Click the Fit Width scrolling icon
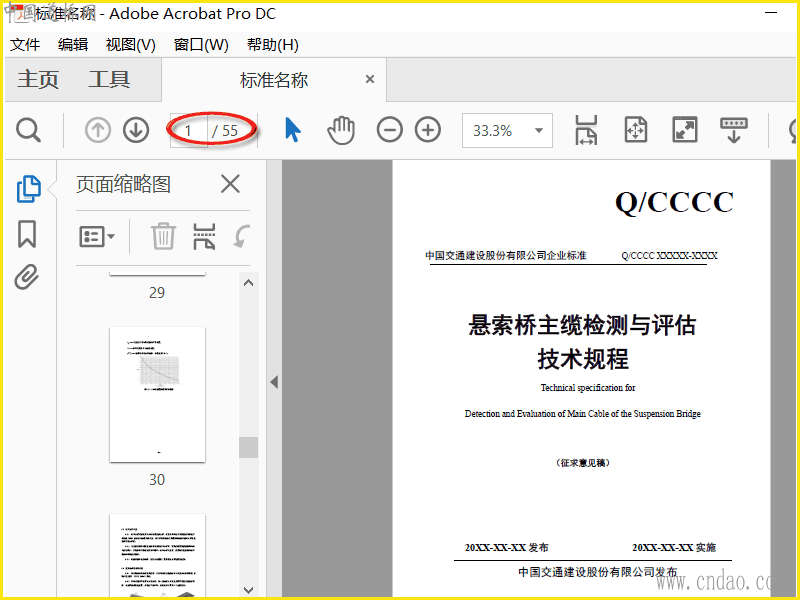This screenshot has height=600, width=800. click(x=586, y=130)
